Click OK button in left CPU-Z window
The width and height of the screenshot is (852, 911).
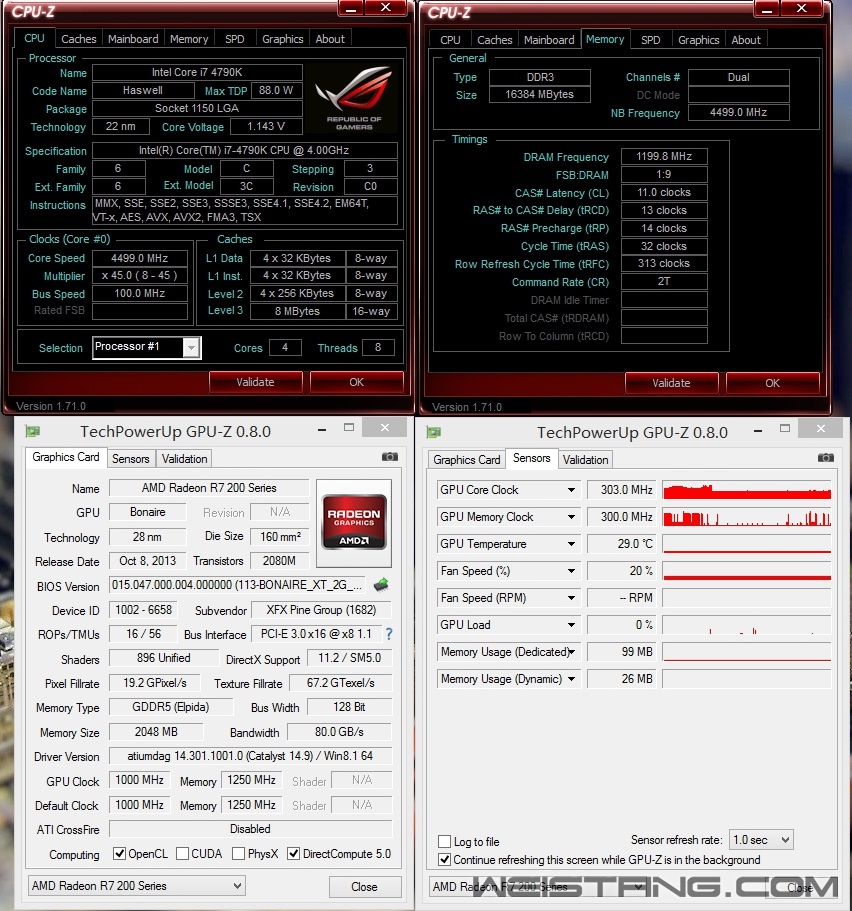point(356,382)
